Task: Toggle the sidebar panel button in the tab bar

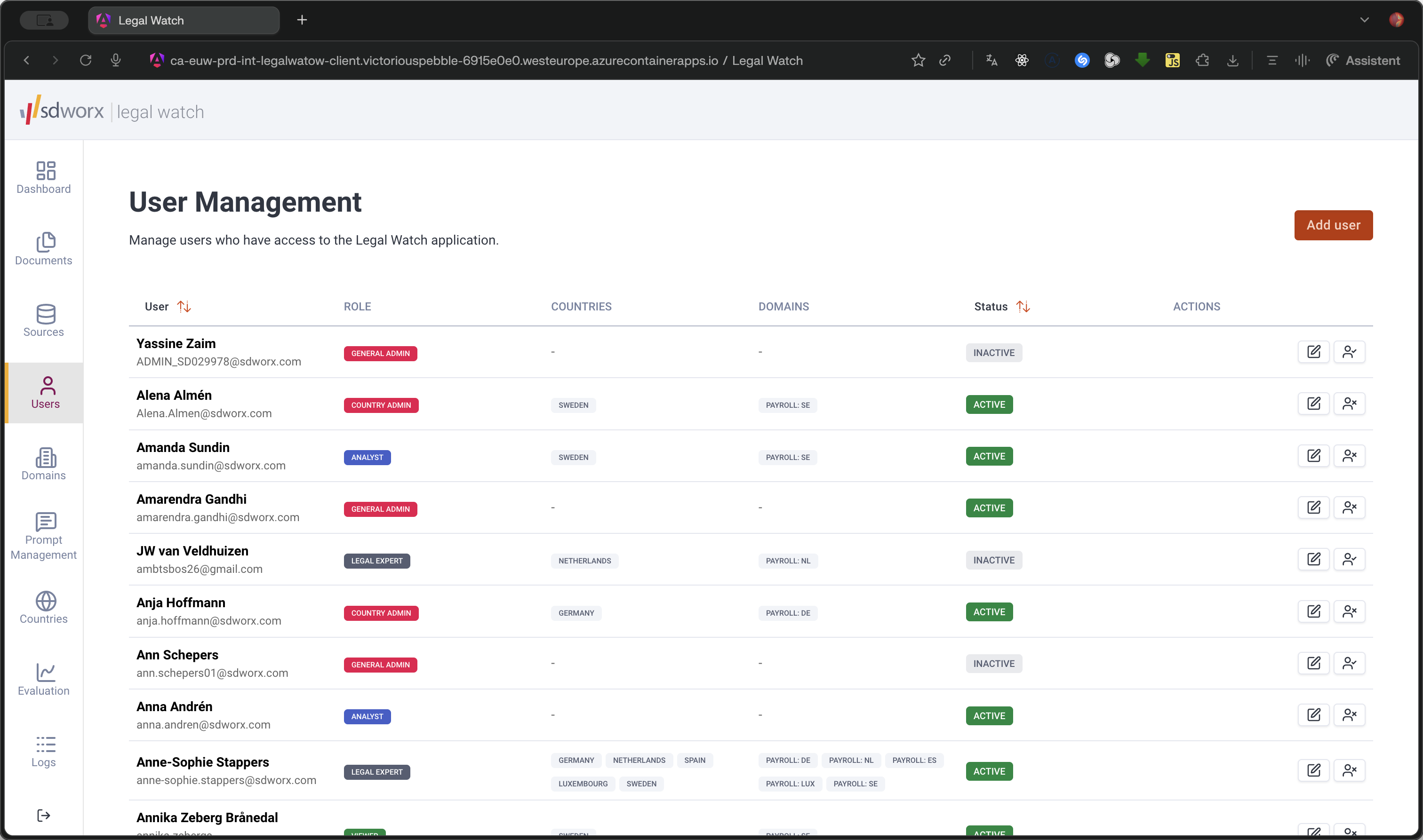Action: (44, 20)
